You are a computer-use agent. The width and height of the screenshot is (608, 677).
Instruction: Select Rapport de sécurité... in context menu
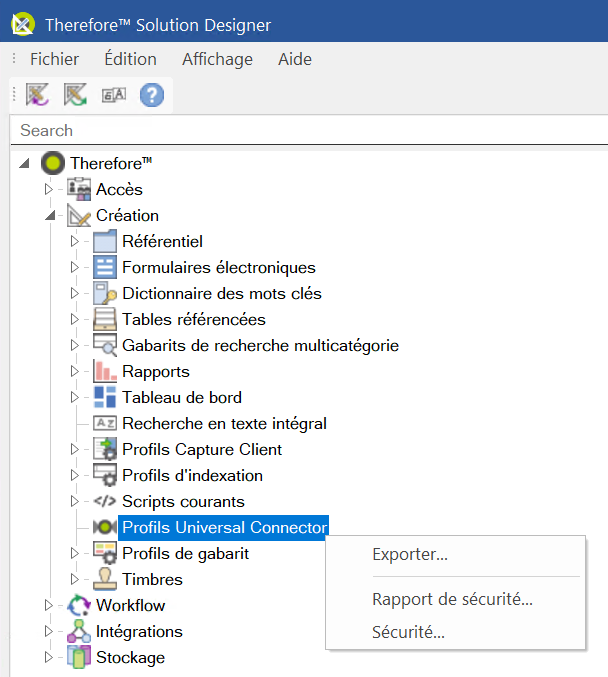click(x=452, y=600)
